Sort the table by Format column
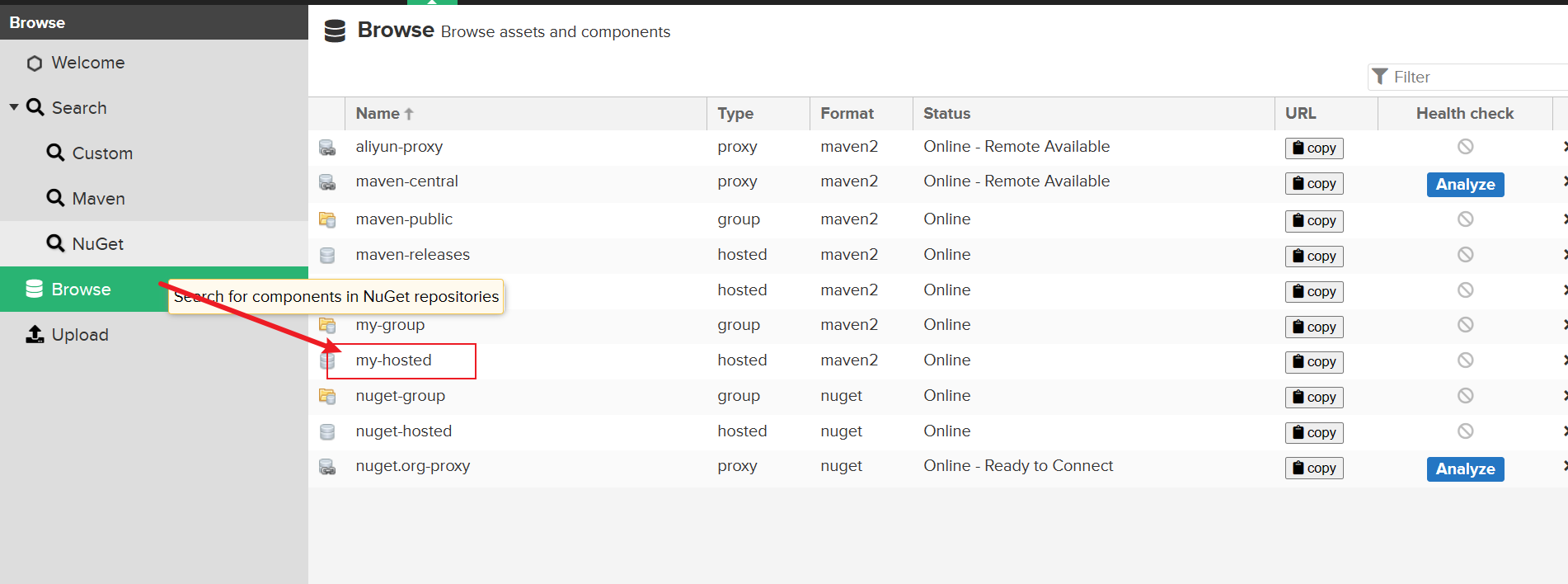This screenshot has width=1568, height=584. [847, 114]
